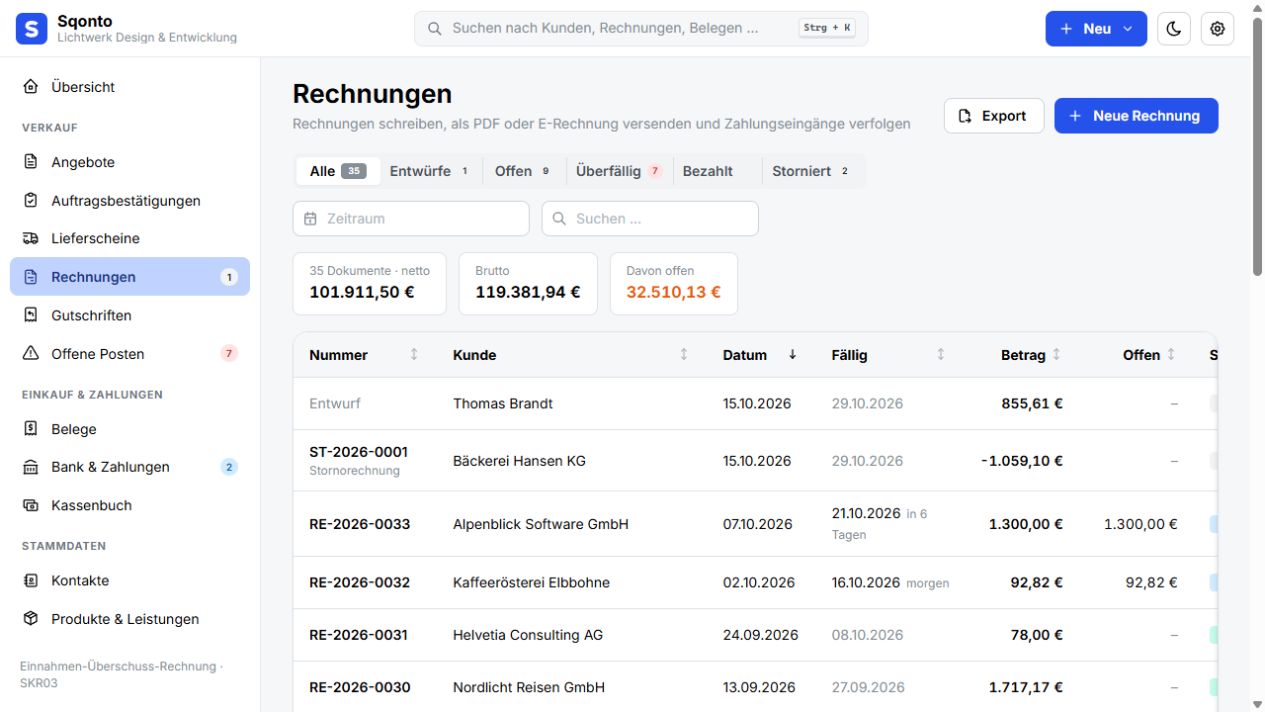Sort by Offen using its sort arrows
Viewport: 1265px width, 712px height.
[x=1171, y=354]
